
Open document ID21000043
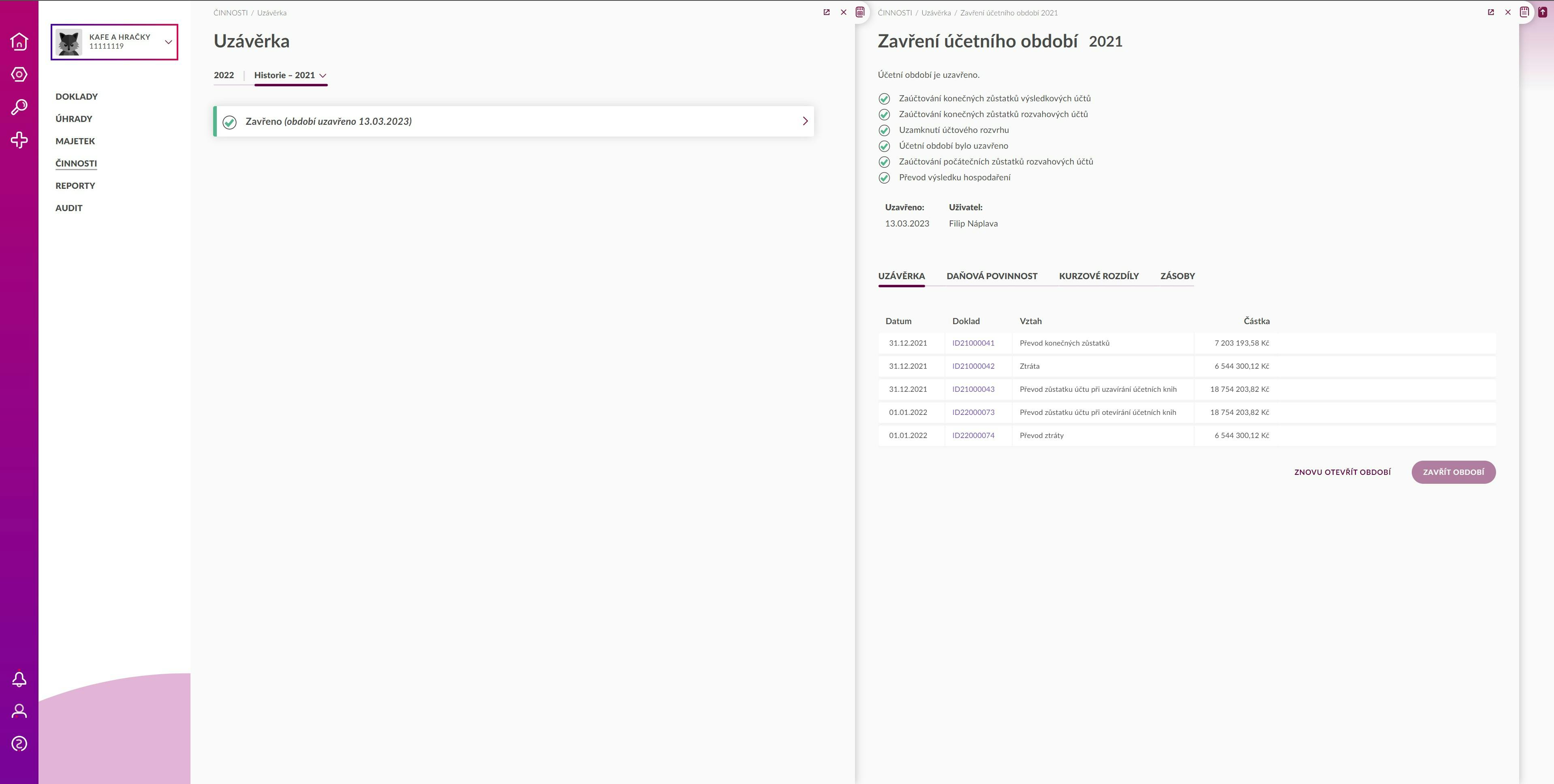(x=973, y=390)
